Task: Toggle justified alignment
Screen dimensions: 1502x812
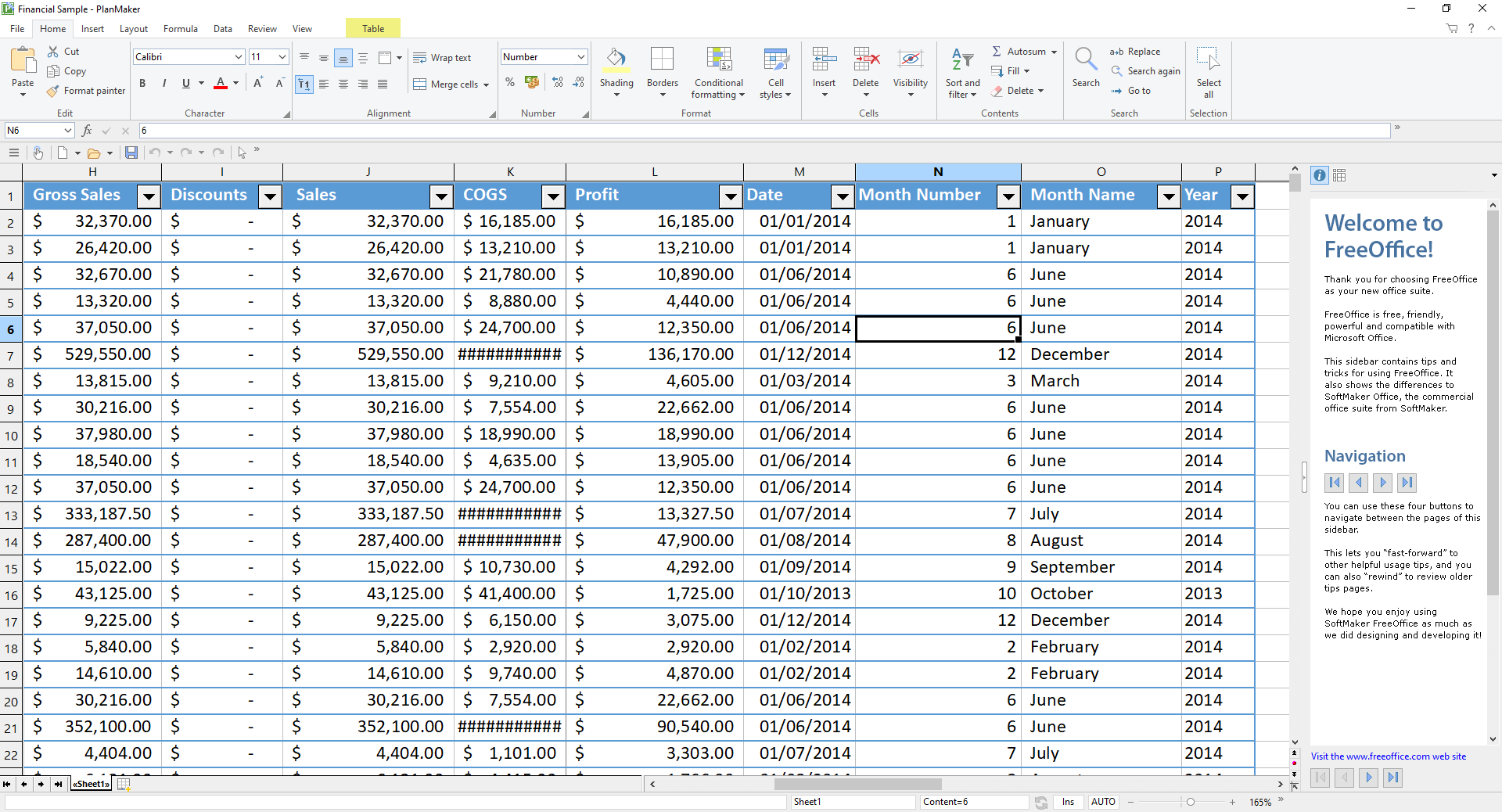Action: tap(382, 84)
